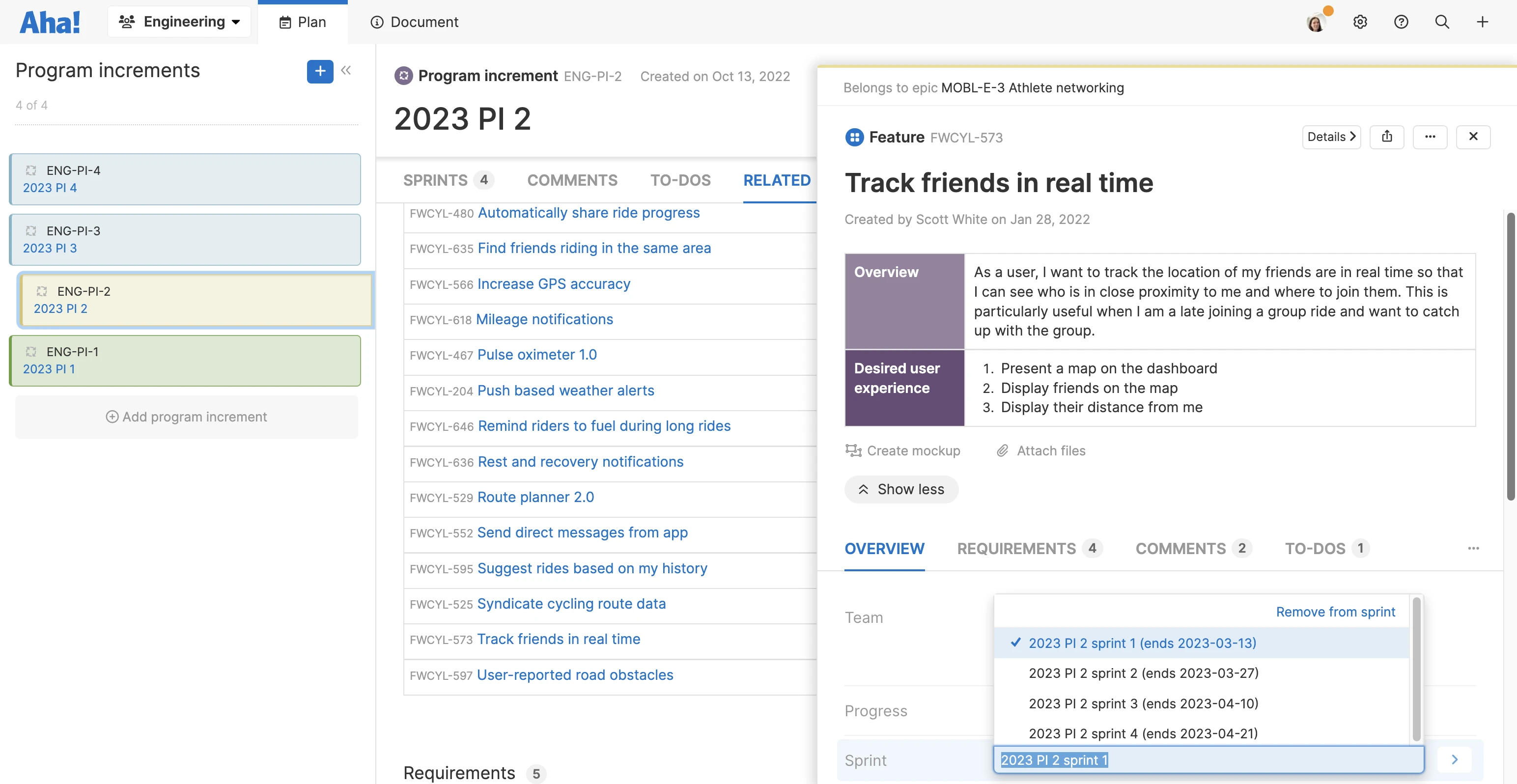Open the help question mark icon
This screenshot has width=1517, height=784.
[x=1401, y=22]
